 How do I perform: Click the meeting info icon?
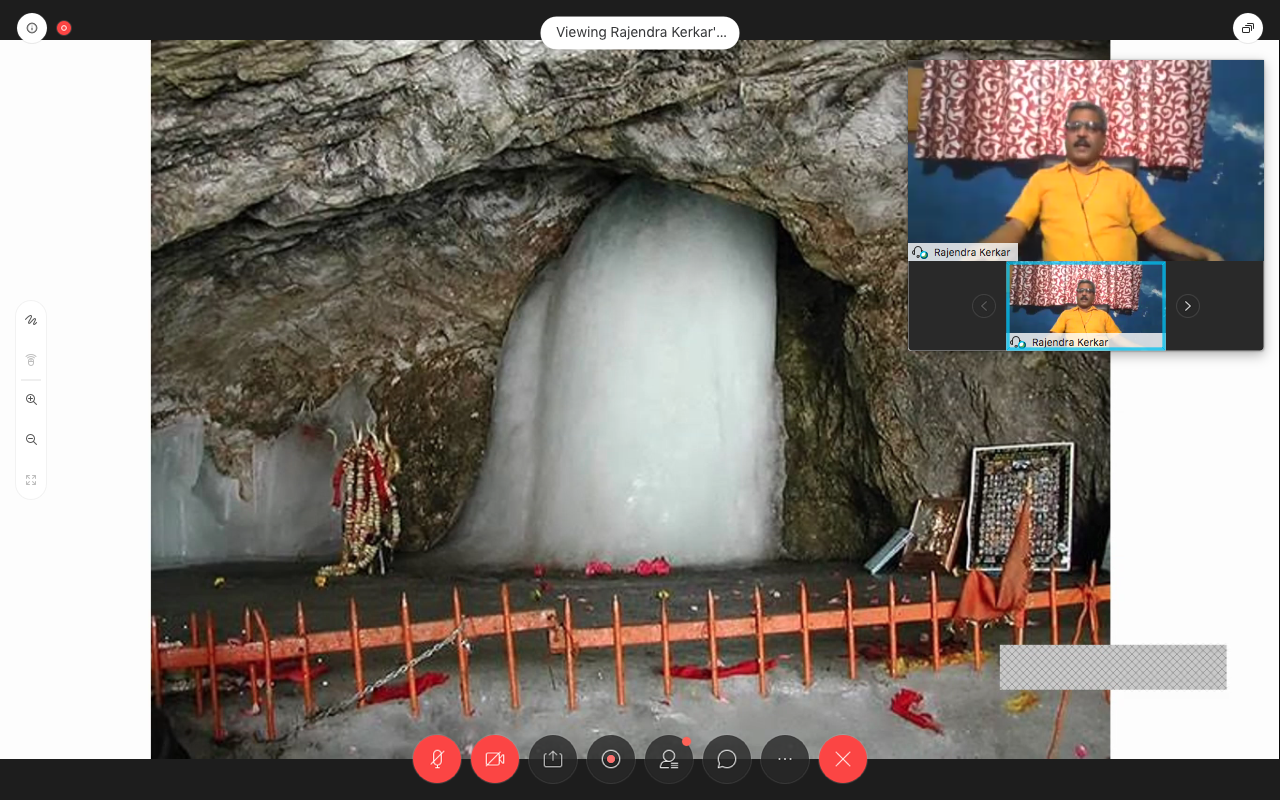(32, 28)
